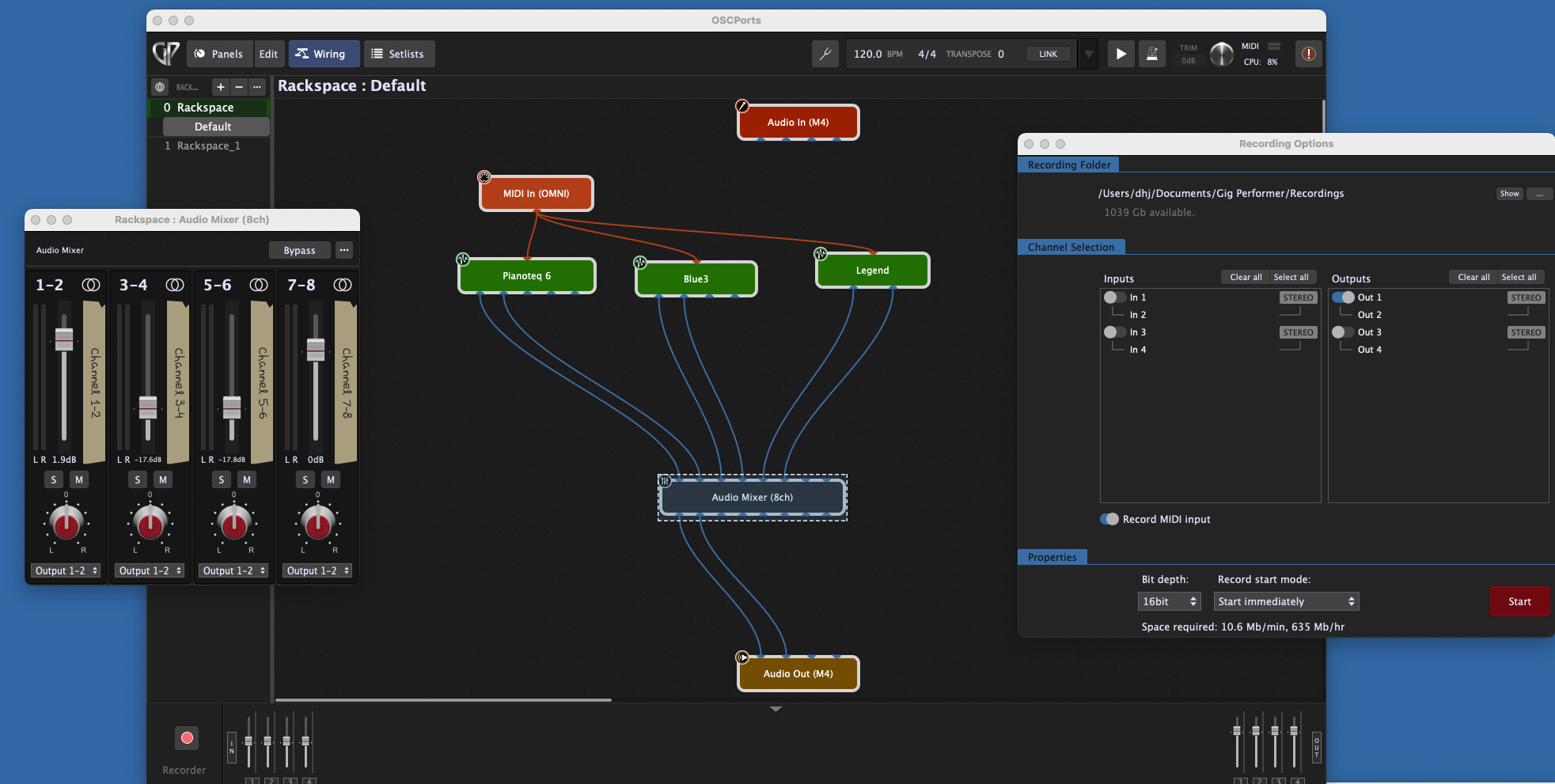Viewport: 1555px width, 784px height.
Task: Toggle Record MIDI input switch
Action: [x=1109, y=519]
